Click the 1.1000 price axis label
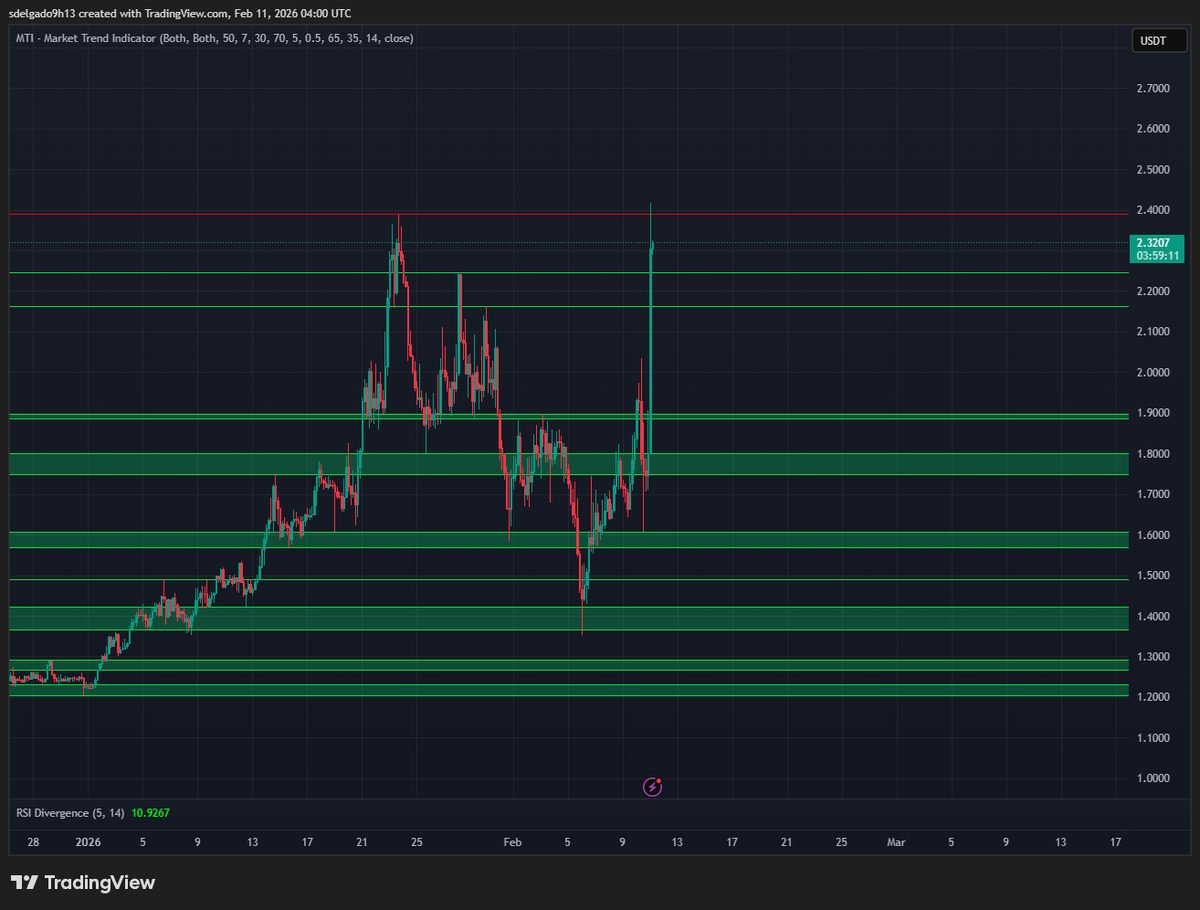This screenshot has width=1200, height=910. 1153,738
